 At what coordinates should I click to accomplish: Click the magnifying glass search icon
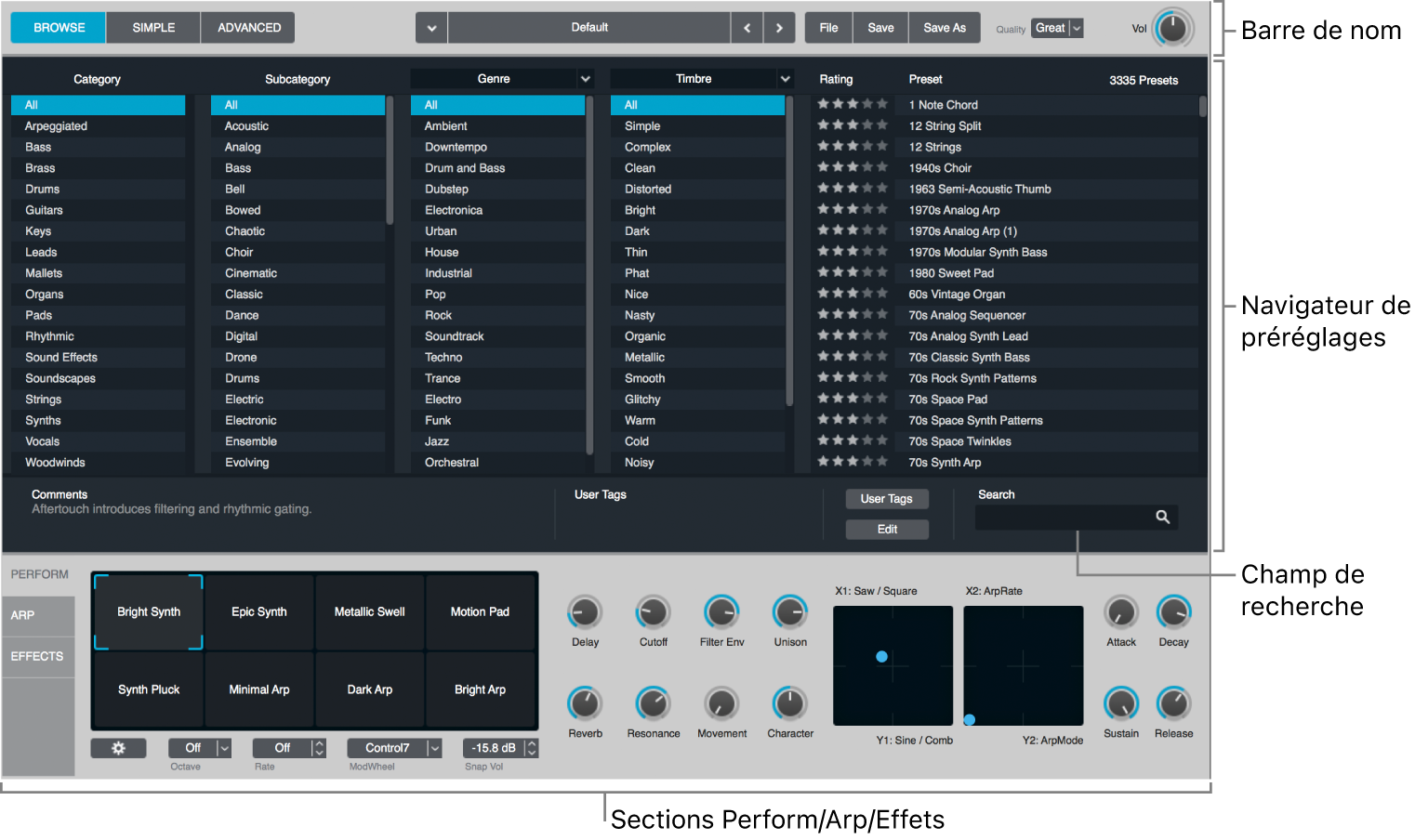(x=1162, y=518)
